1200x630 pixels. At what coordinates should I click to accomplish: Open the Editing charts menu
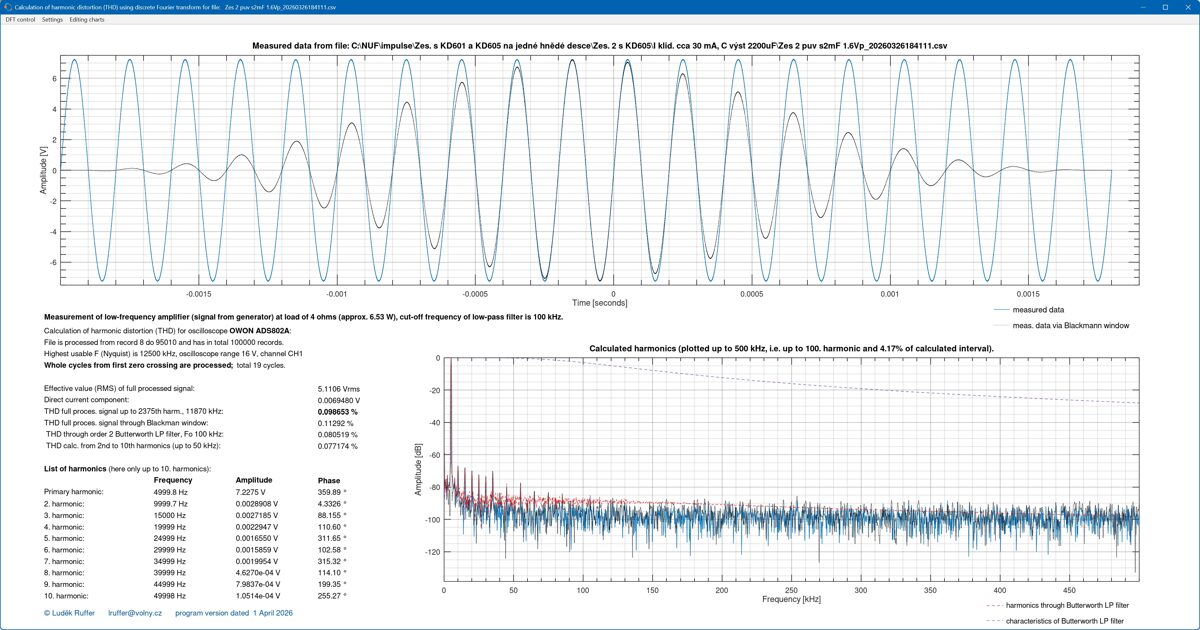(86, 20)
